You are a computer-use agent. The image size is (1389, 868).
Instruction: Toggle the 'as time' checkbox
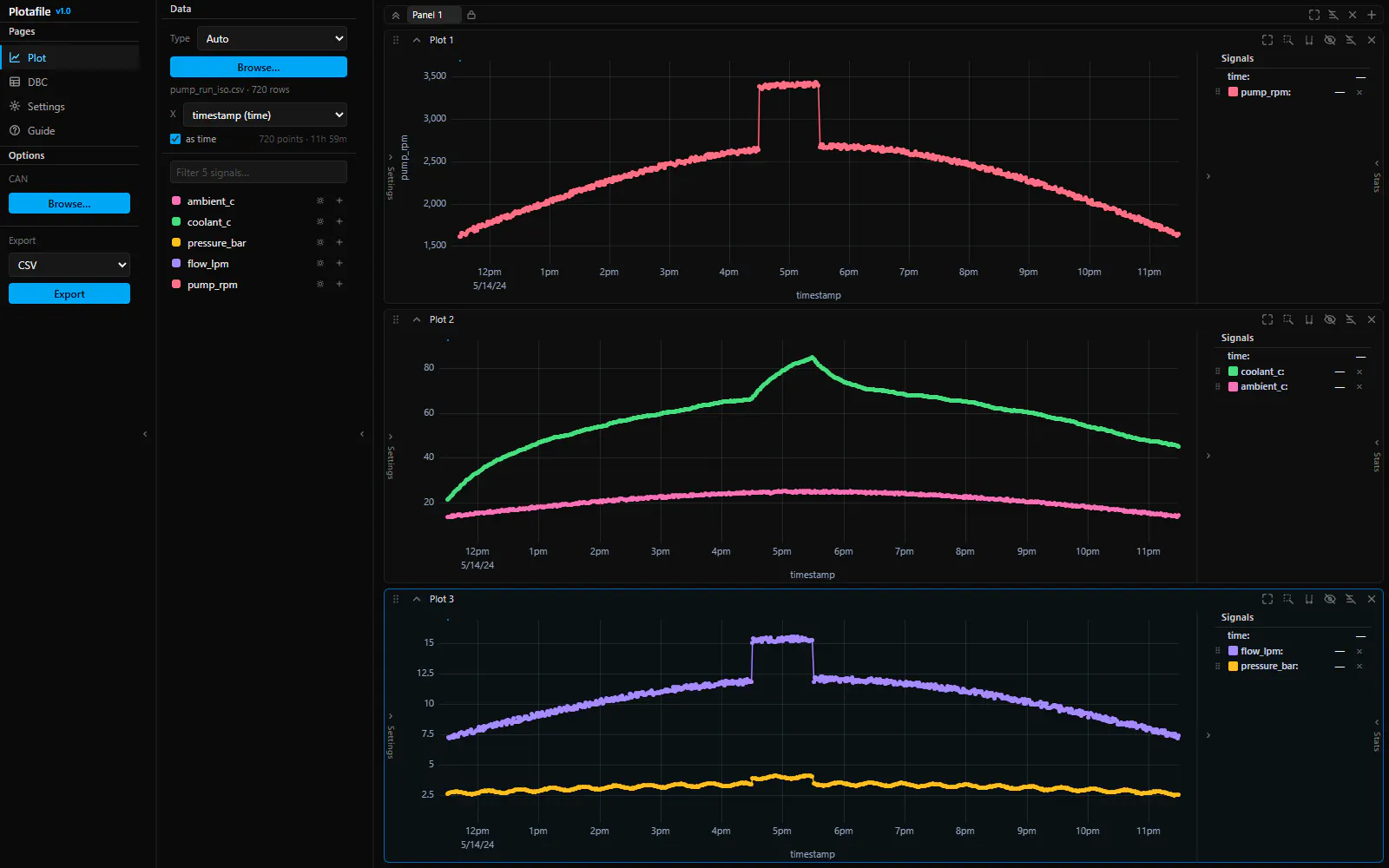point(175,139)
